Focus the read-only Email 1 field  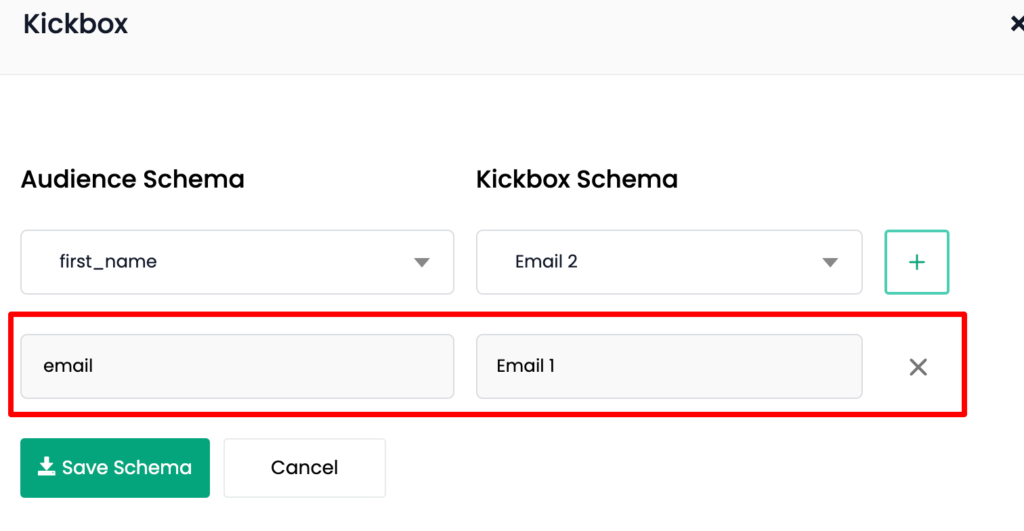(669, 366)
